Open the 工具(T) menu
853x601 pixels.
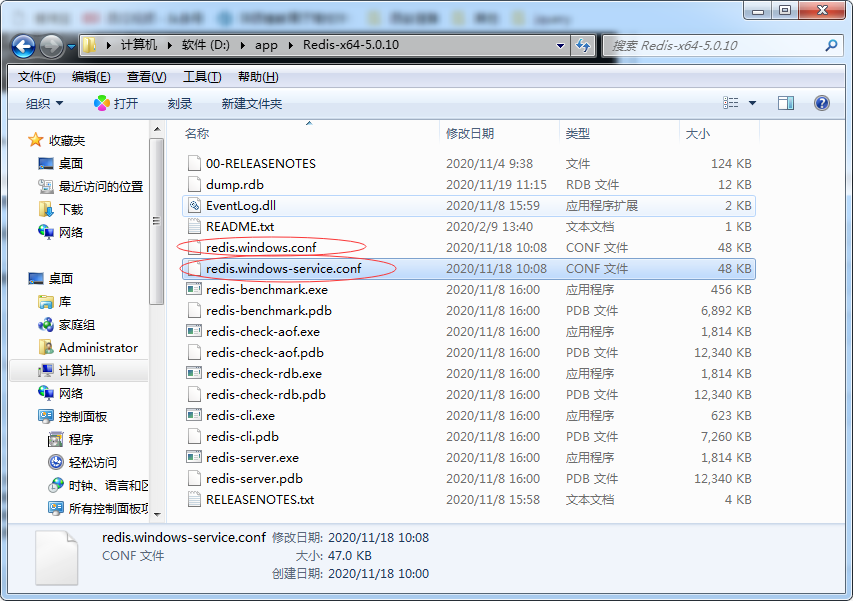click(x=202, y=77)
